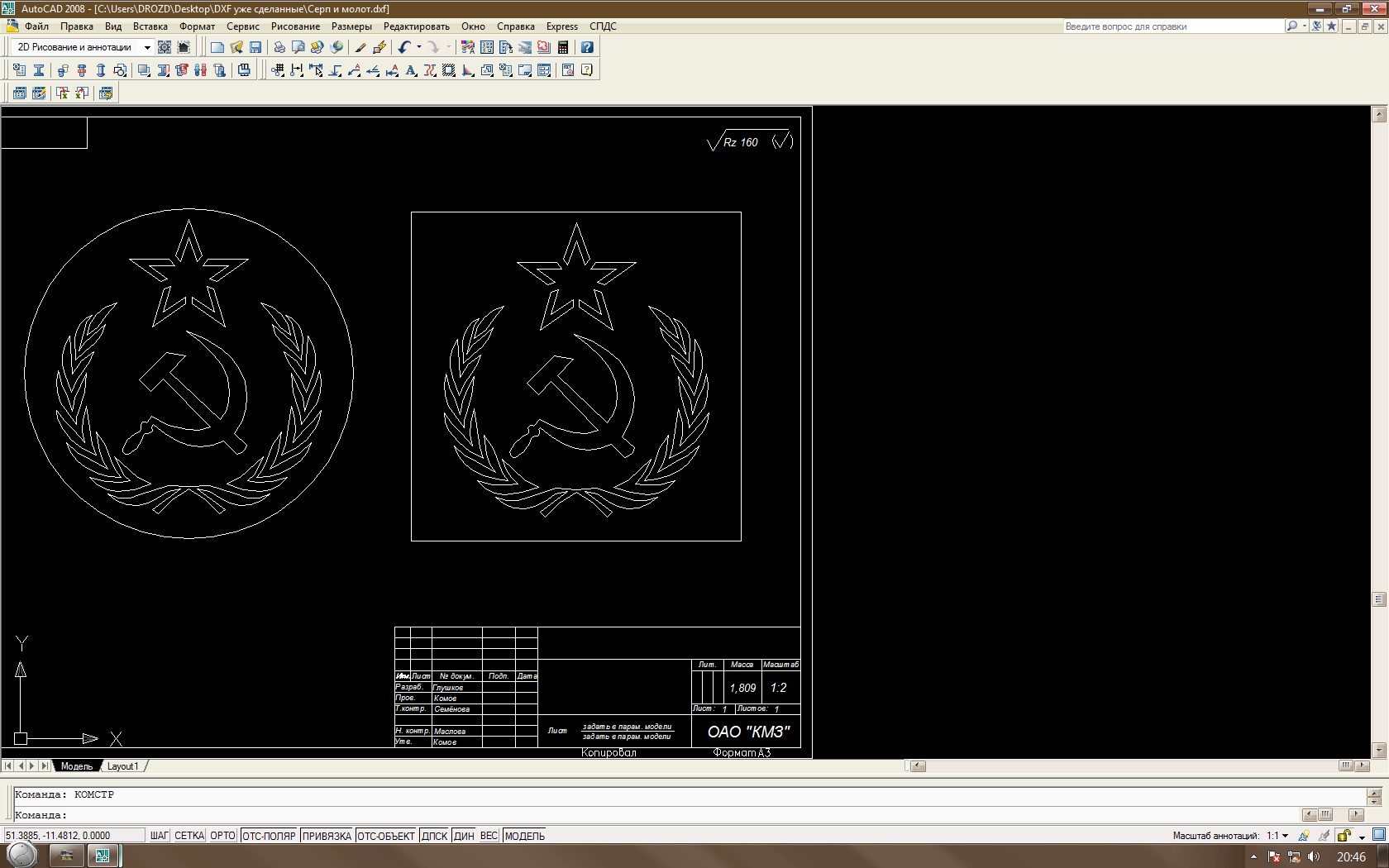Switch to the Layout1 tab
1389x868 pixels.
tap(123, 766)
